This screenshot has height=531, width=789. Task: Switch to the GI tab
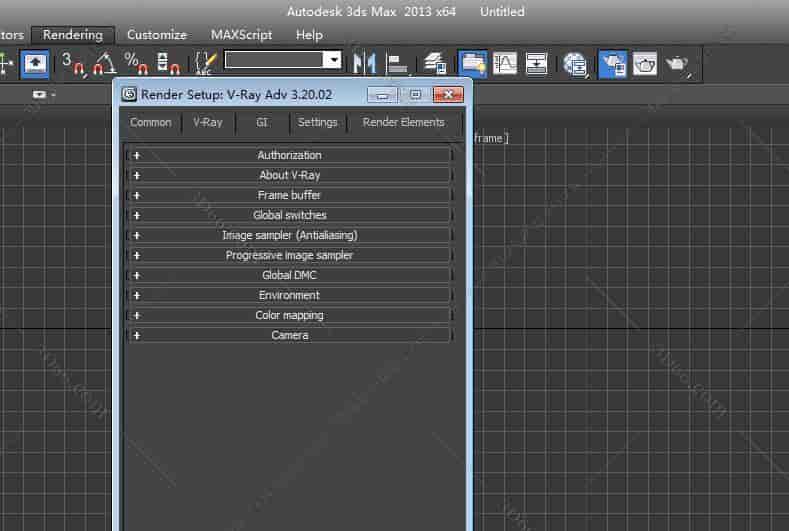262,122
